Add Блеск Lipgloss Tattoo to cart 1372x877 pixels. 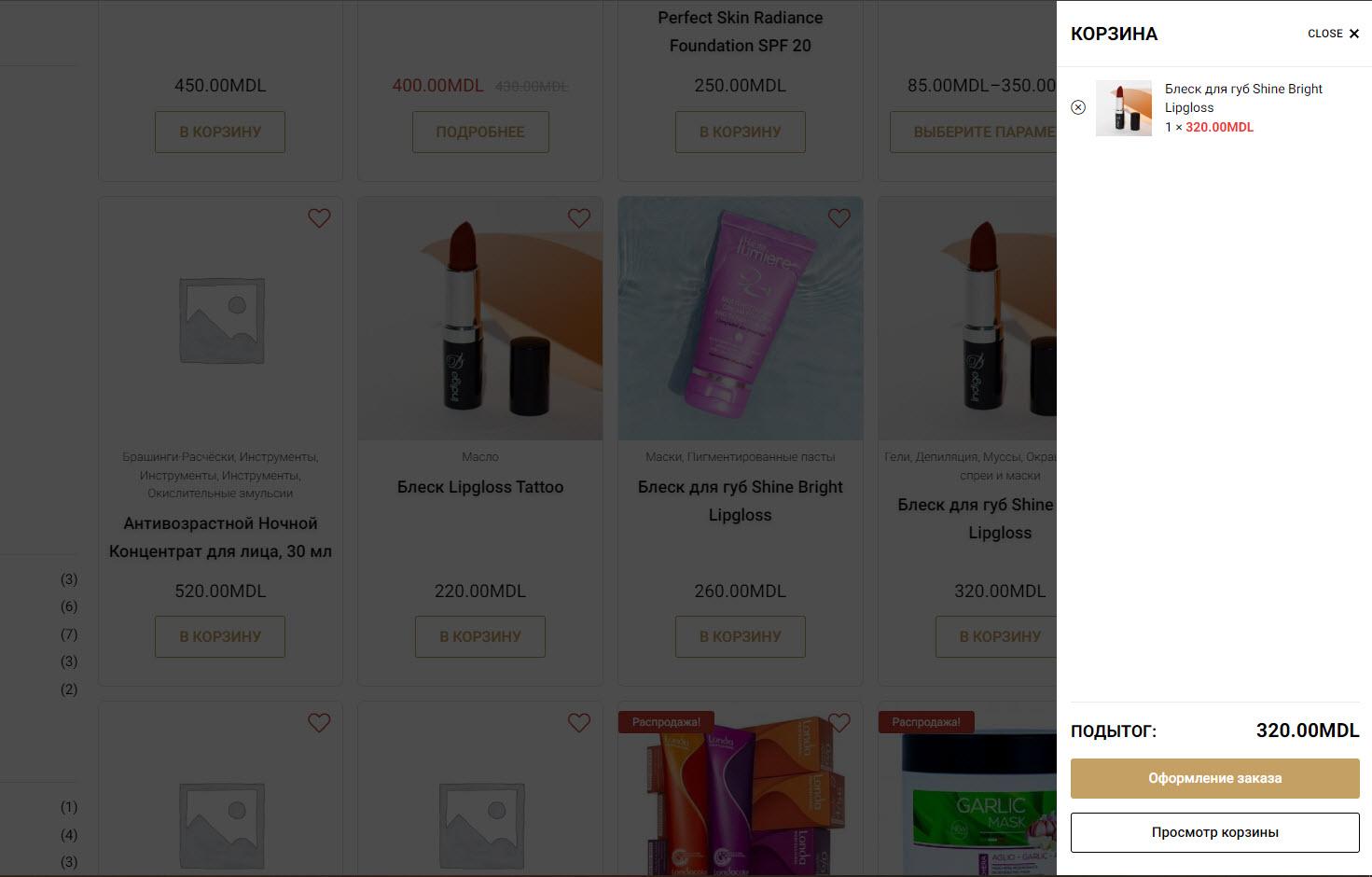click(480, 637)
